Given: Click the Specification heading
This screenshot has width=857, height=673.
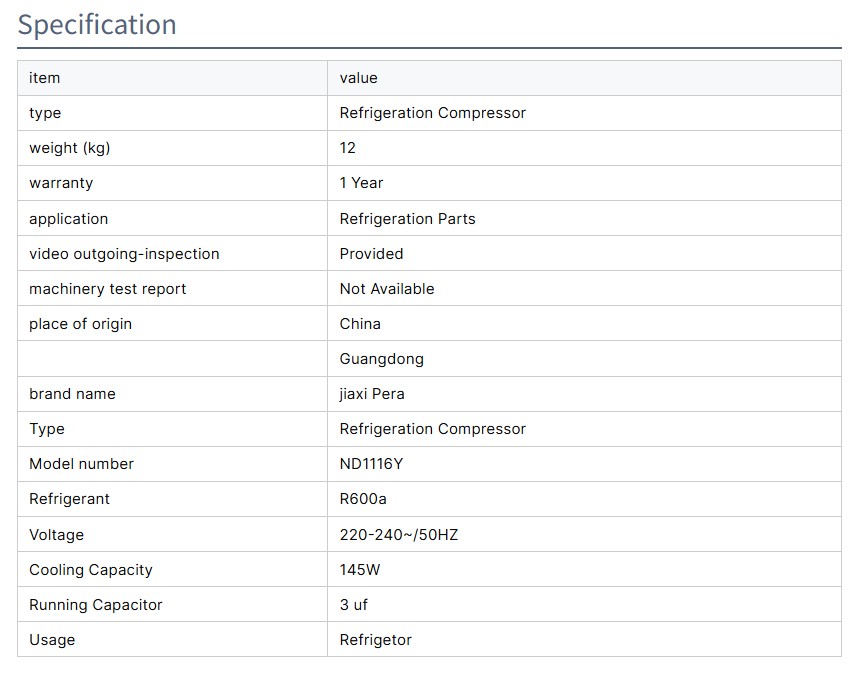Looking at the screenshot, I should pos(97,25).
